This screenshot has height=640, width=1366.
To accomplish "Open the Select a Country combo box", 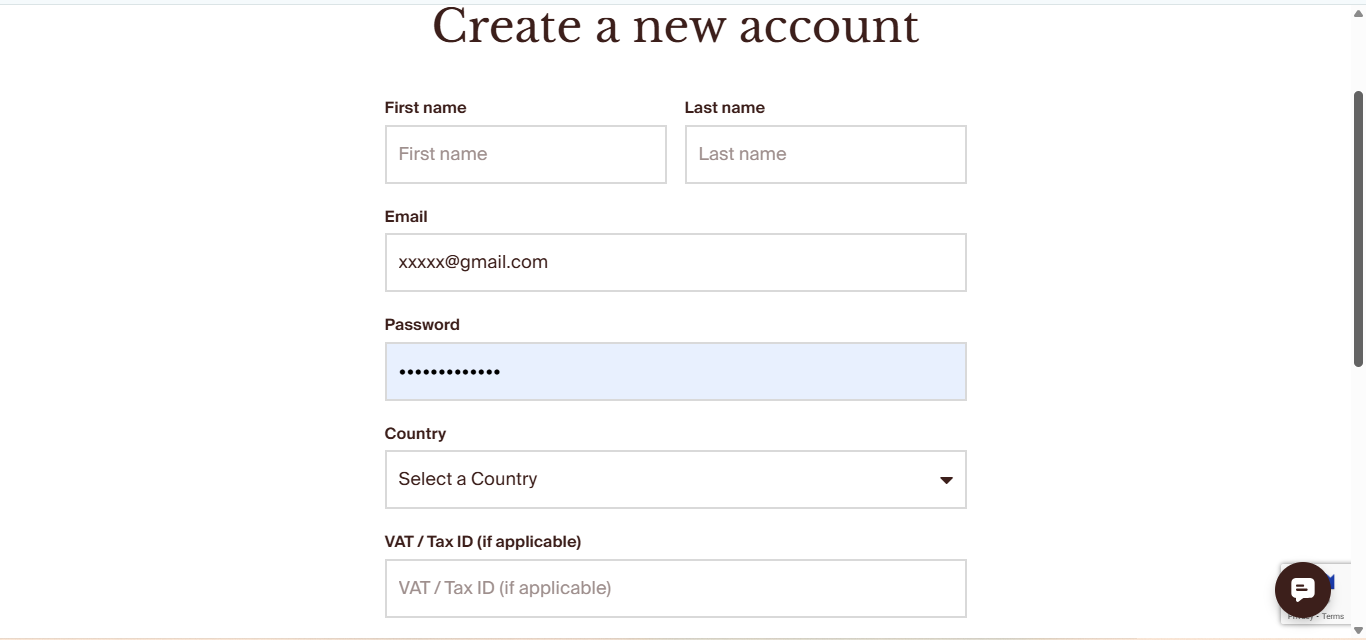I will 660,480.
